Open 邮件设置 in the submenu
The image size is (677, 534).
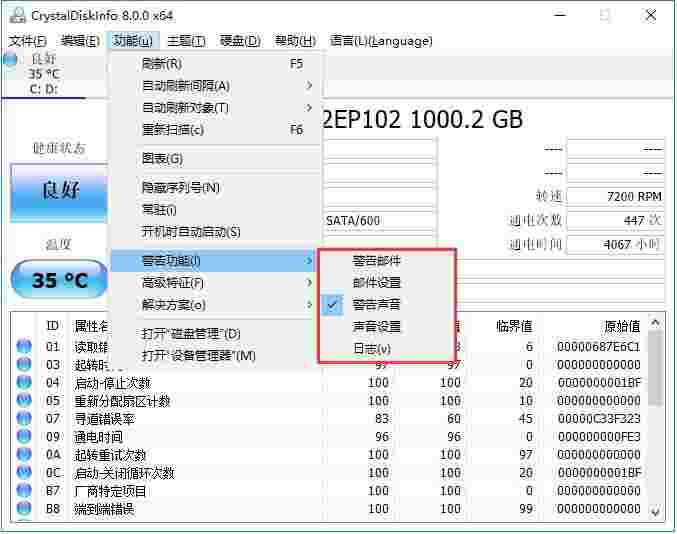click(387, 283)
